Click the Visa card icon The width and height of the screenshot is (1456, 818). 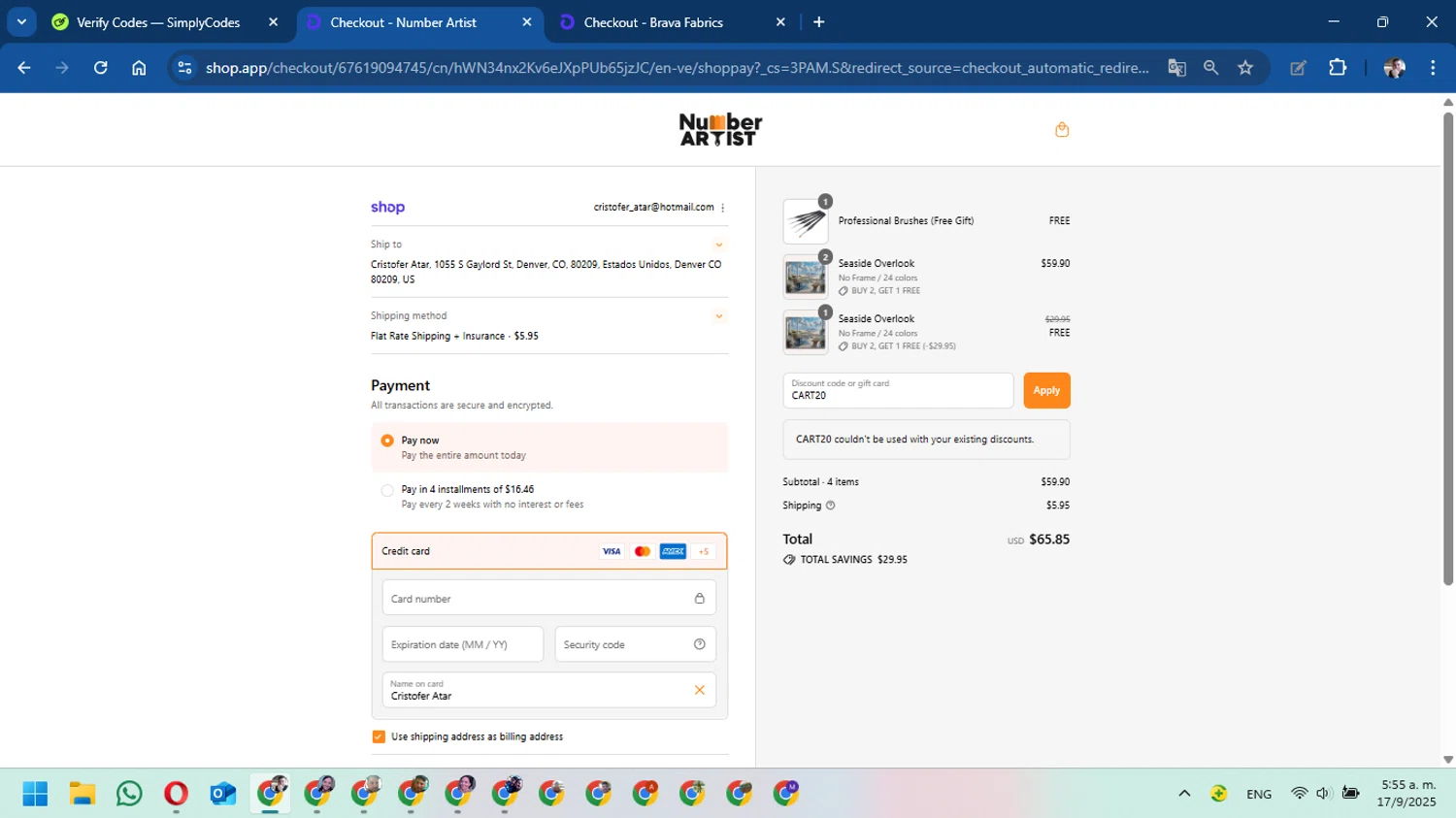pyautogui.click(x=612, y=551)
